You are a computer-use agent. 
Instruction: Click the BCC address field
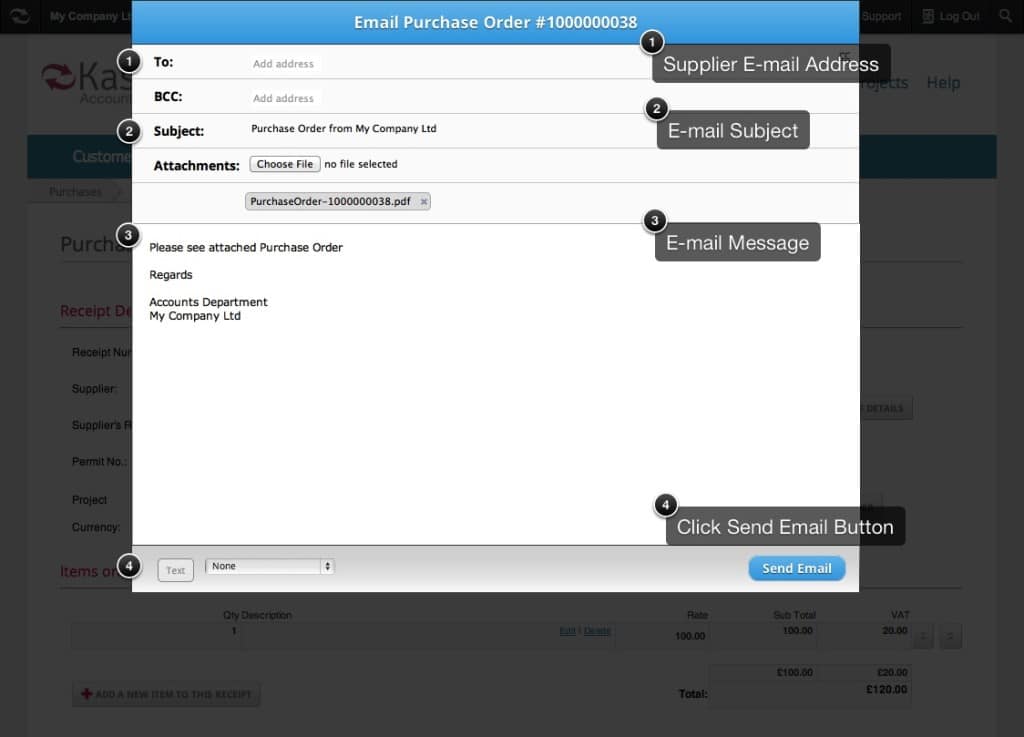pos(440,98)
